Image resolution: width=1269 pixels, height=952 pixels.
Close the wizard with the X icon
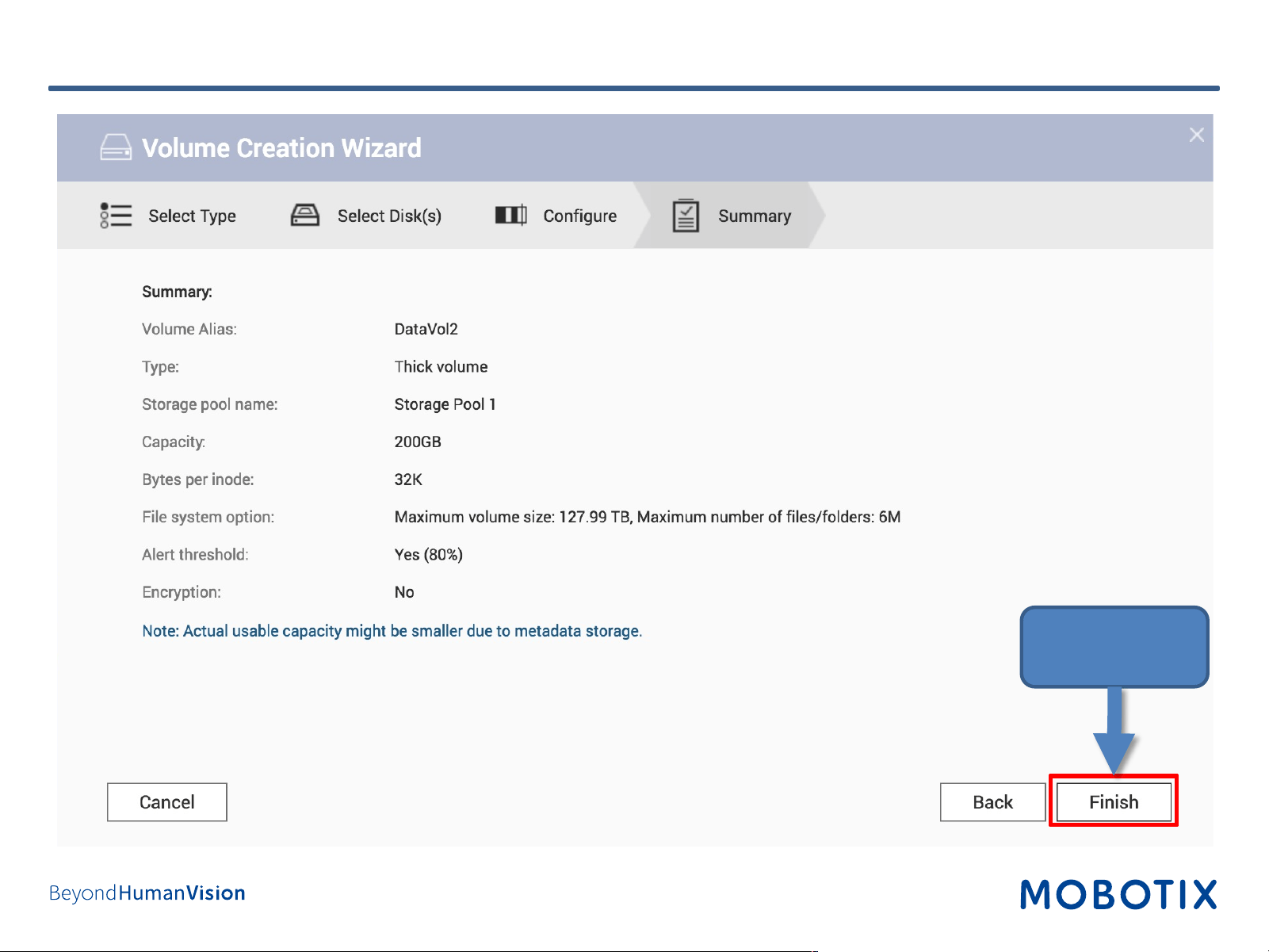pyautogui.click(x=1197, y=135)
